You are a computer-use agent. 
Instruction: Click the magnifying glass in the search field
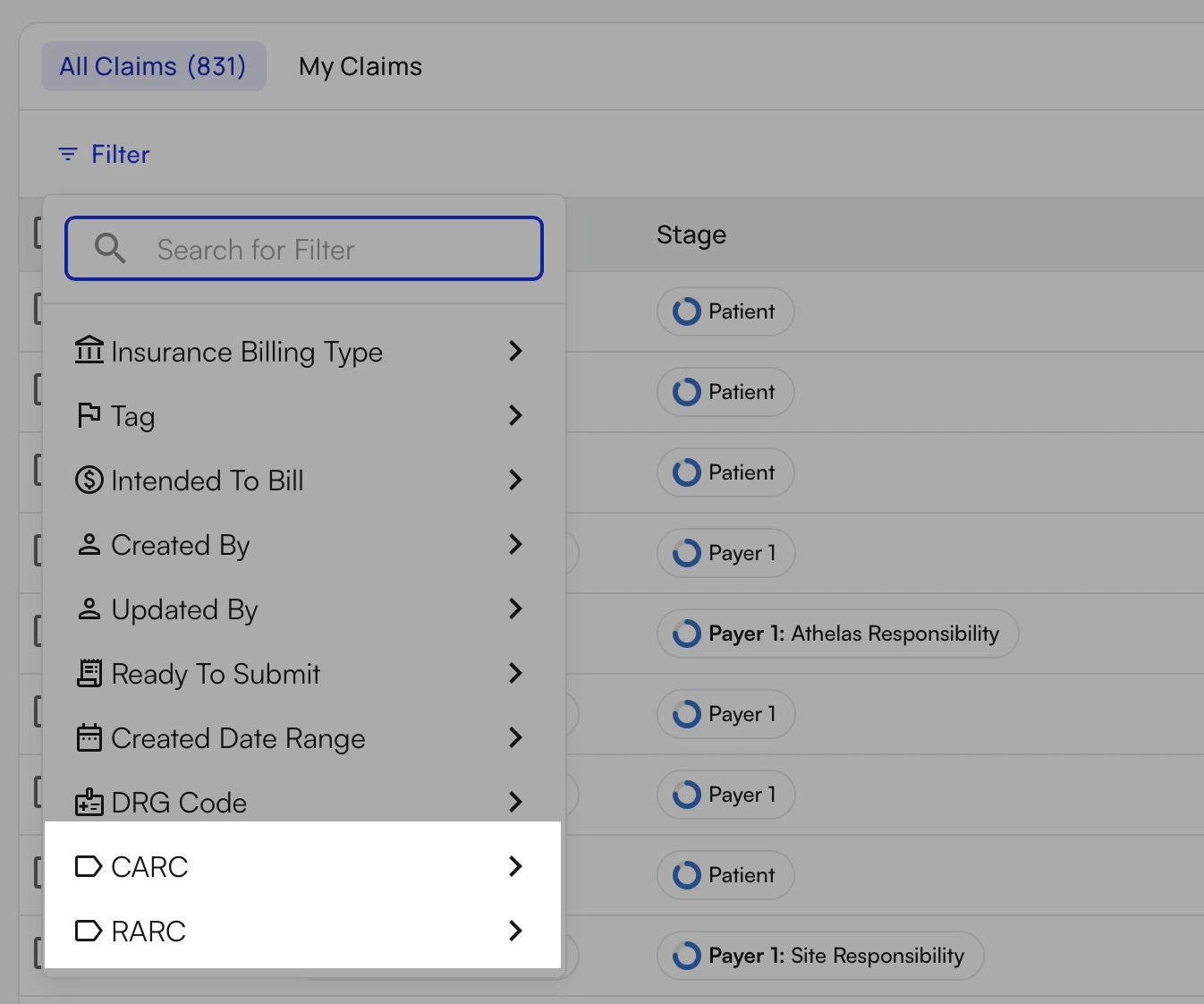(x=109, y=248)
